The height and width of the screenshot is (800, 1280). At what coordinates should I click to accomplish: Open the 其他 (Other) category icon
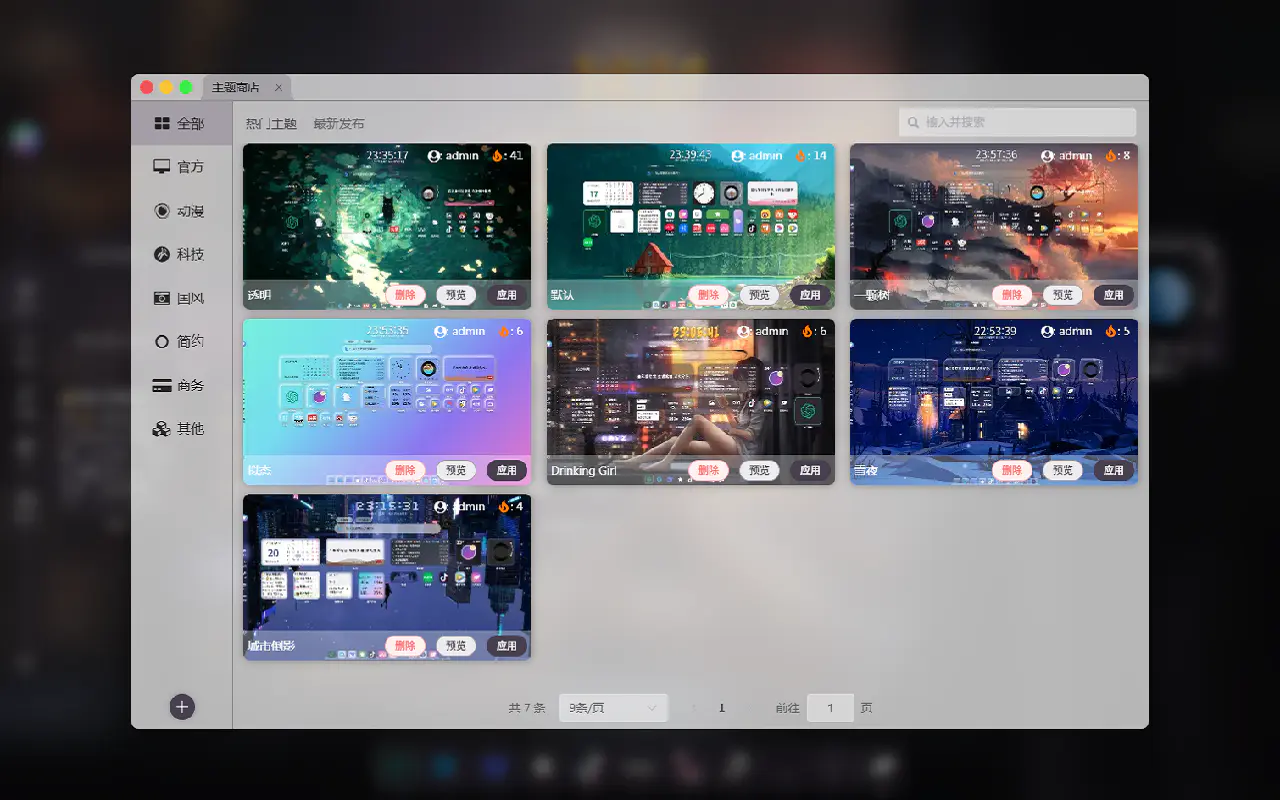[161, 429]
